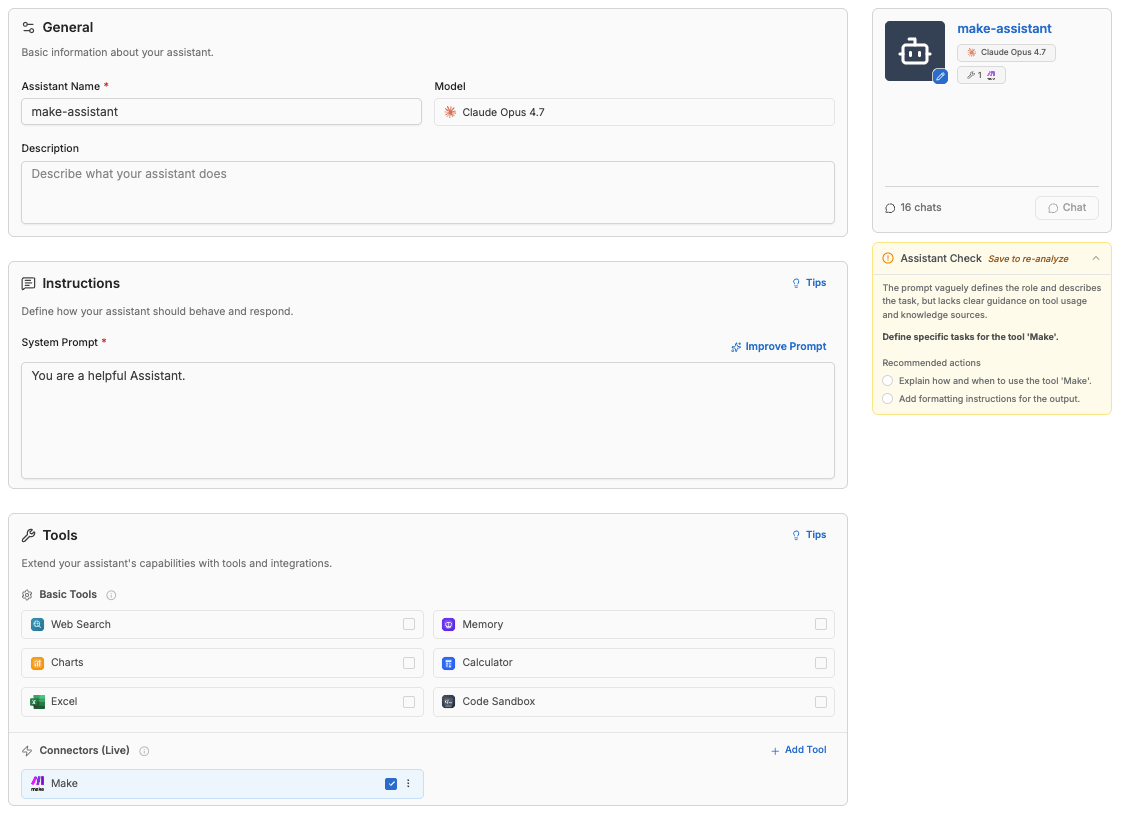Click the tools count badge showing 1

coord(981,75)
